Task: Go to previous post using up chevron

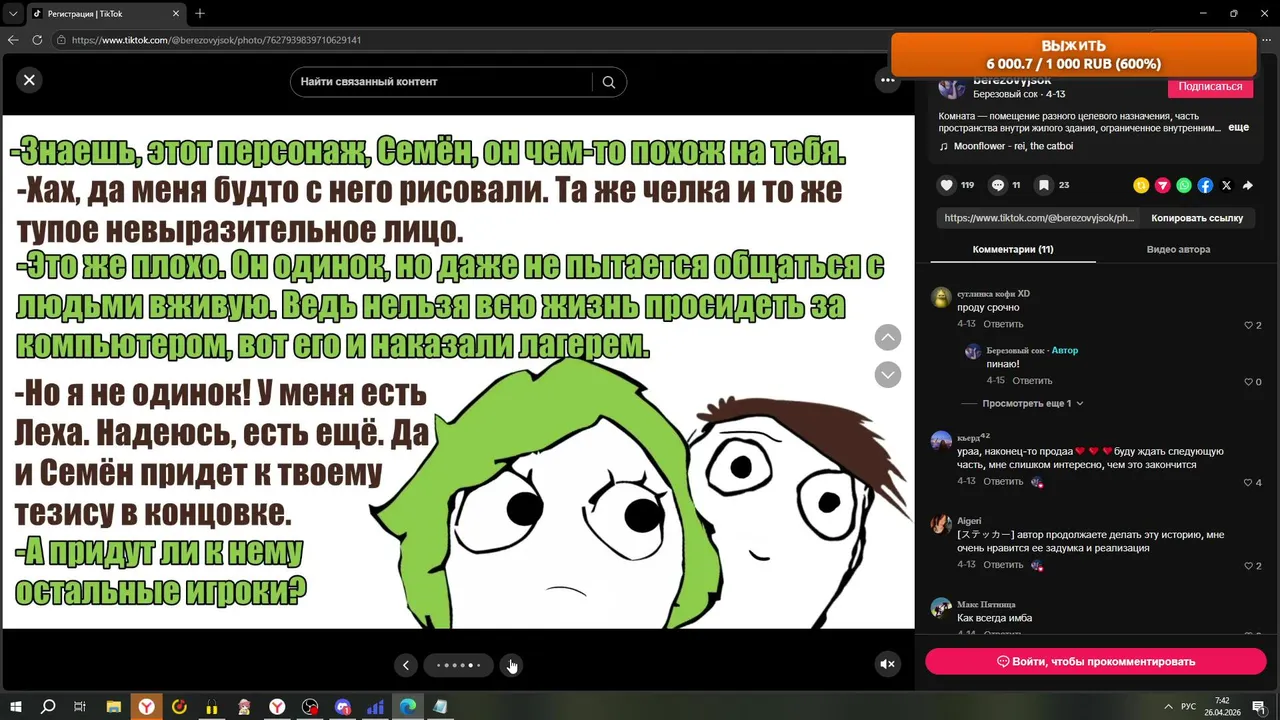Action: click(x=888, y=337)
